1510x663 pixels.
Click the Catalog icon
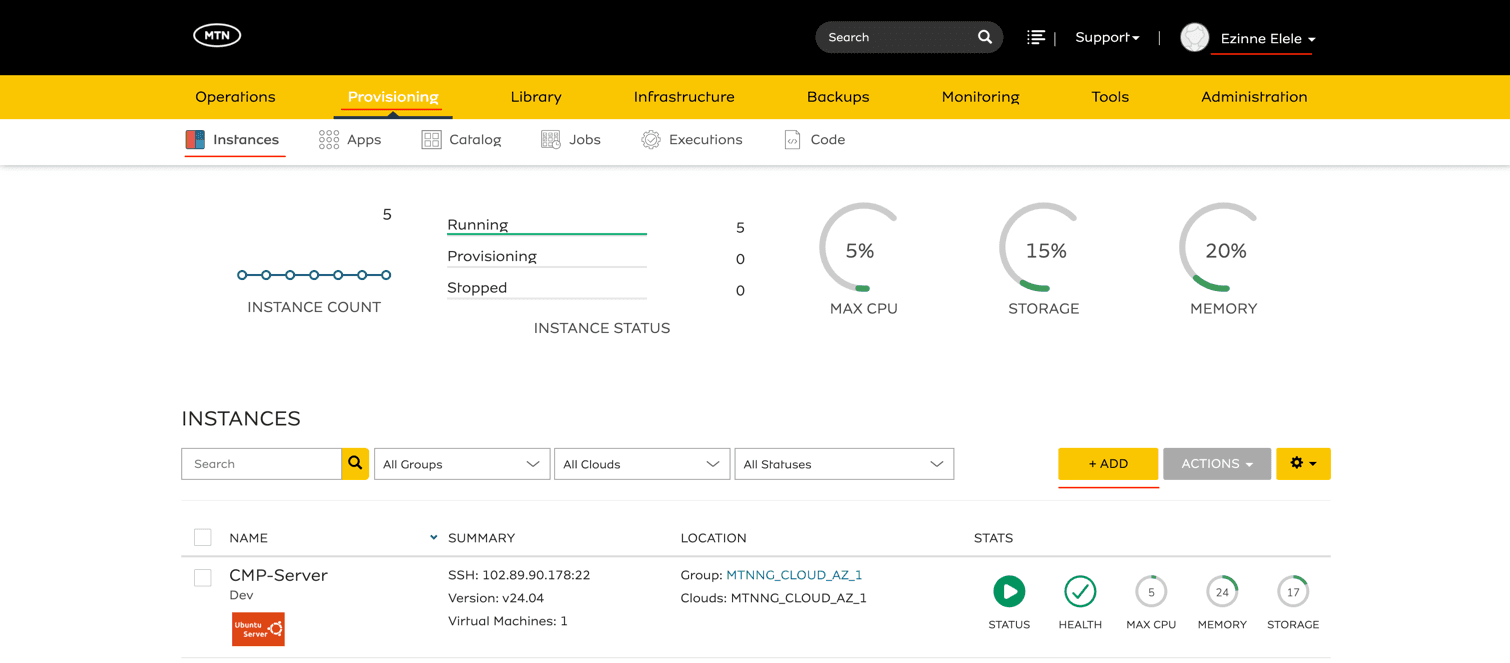pyautogui.click(x=431, y=140)
